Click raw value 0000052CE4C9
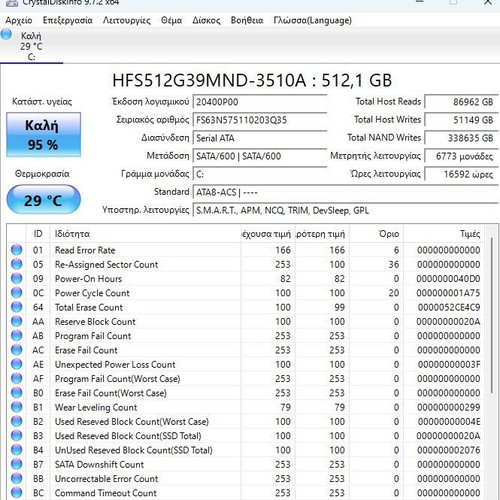The image size is (500, 500). point(449,307)
